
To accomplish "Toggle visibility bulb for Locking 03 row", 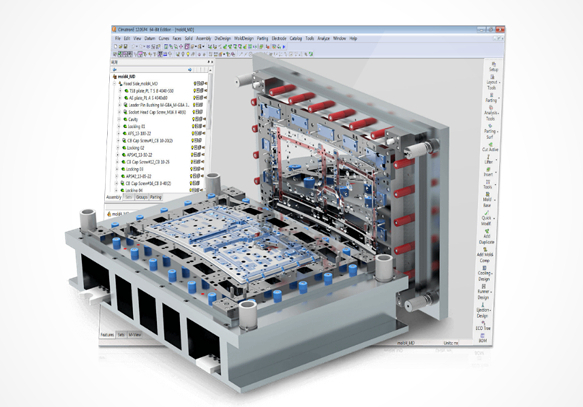I will click(192, 169).
